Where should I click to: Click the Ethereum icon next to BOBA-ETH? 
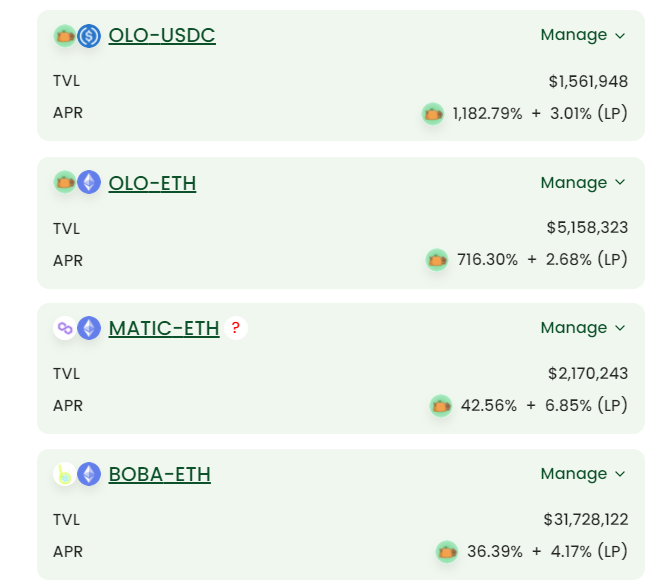[89, 474]
